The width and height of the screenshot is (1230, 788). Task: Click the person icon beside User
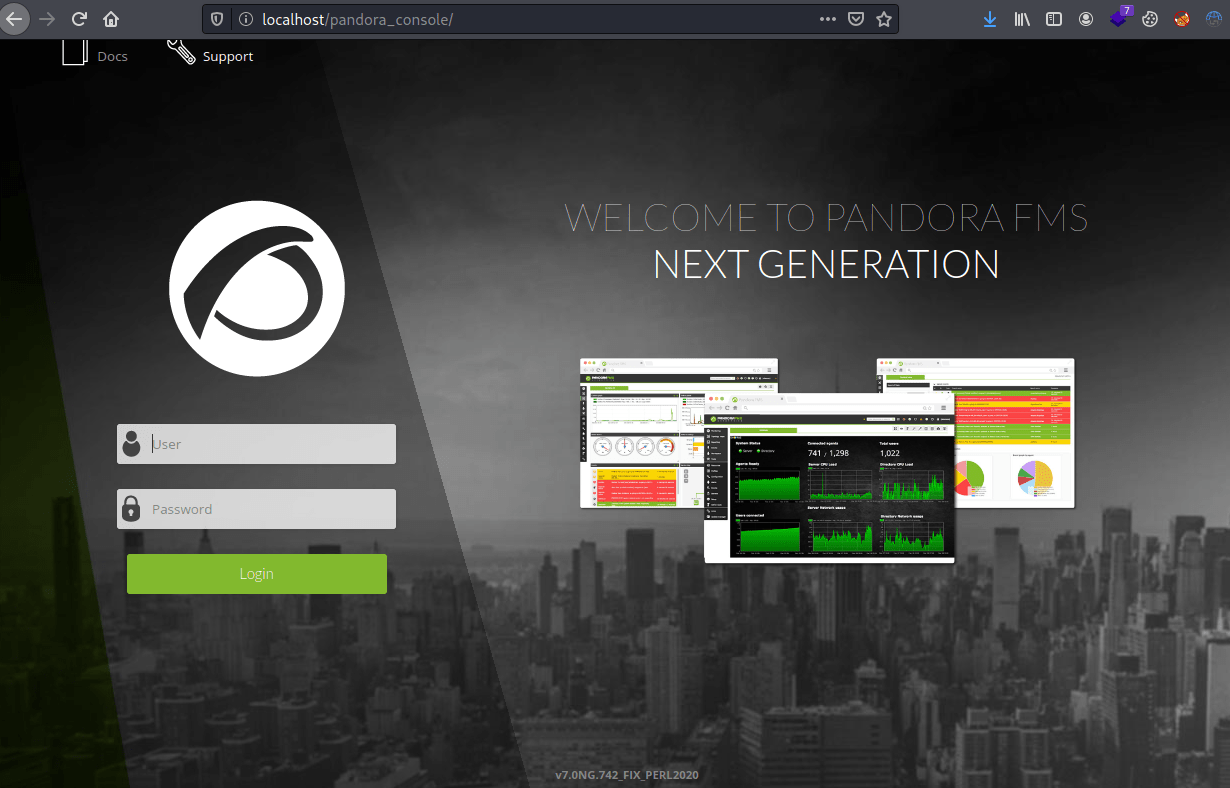tap(131, 444)
